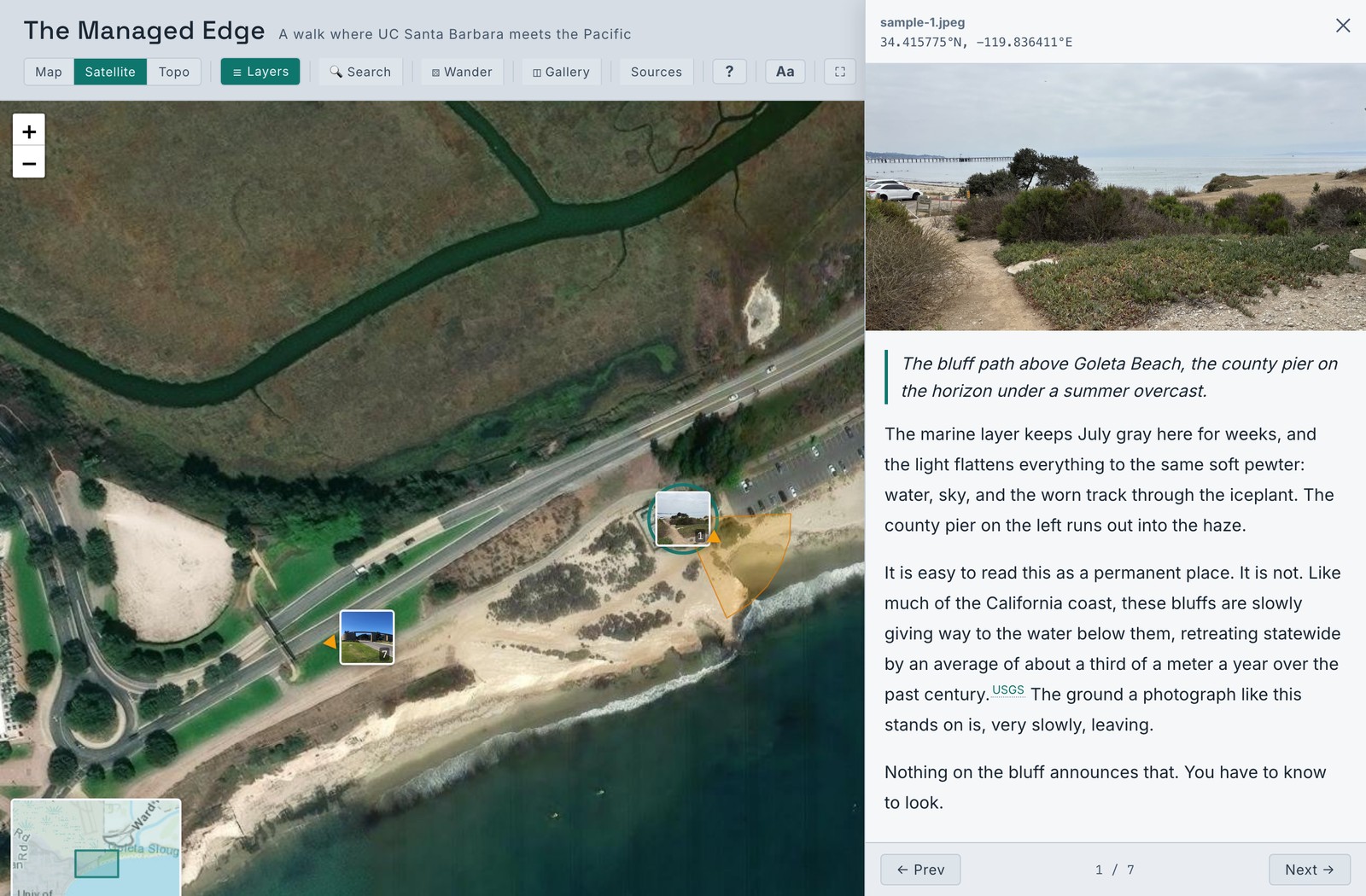This screenshot has width=1366, height=896.
Task: Open the Search tool
Action: 360,72
